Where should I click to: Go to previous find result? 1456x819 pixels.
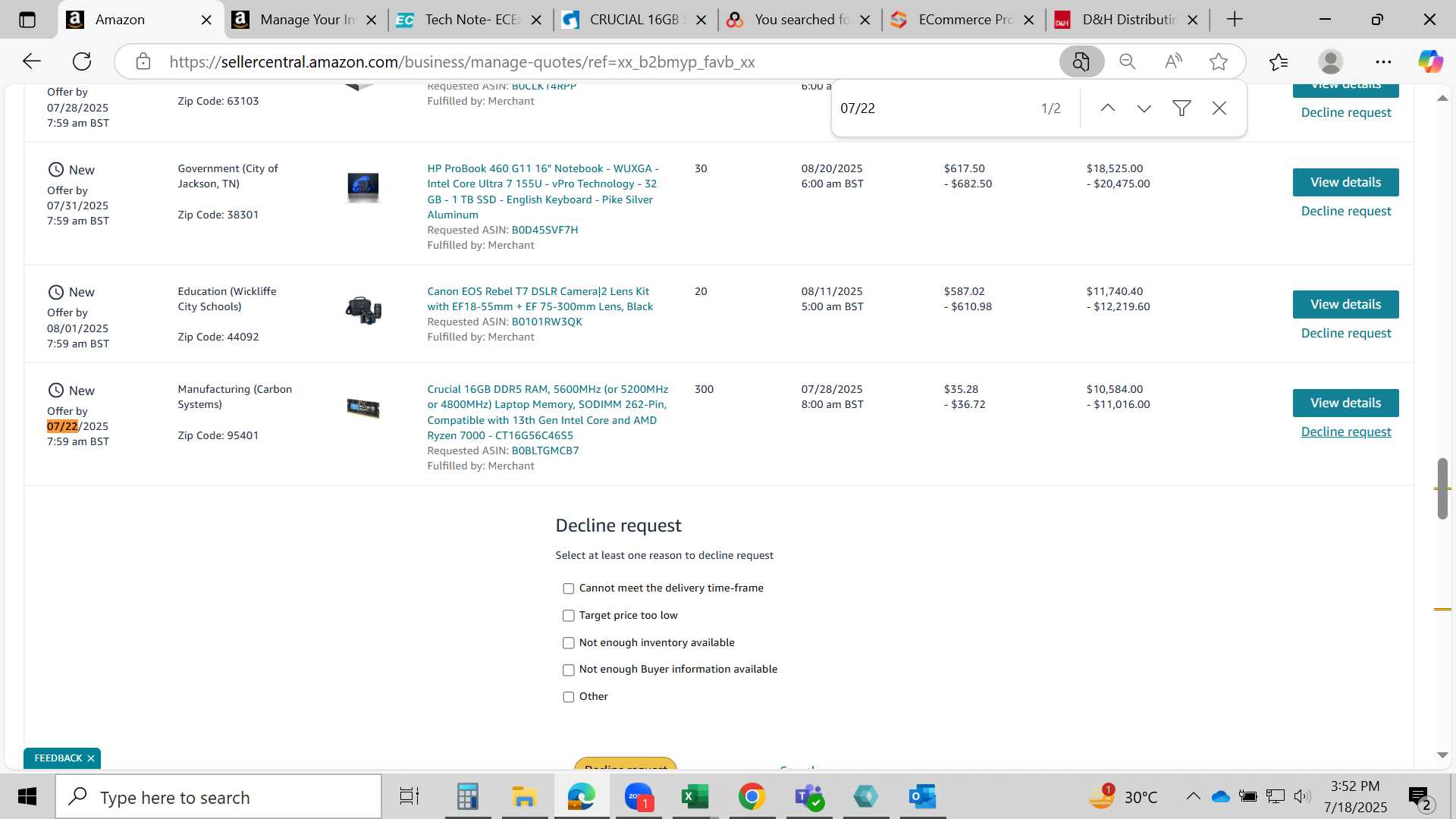[x=1108, y=108]
